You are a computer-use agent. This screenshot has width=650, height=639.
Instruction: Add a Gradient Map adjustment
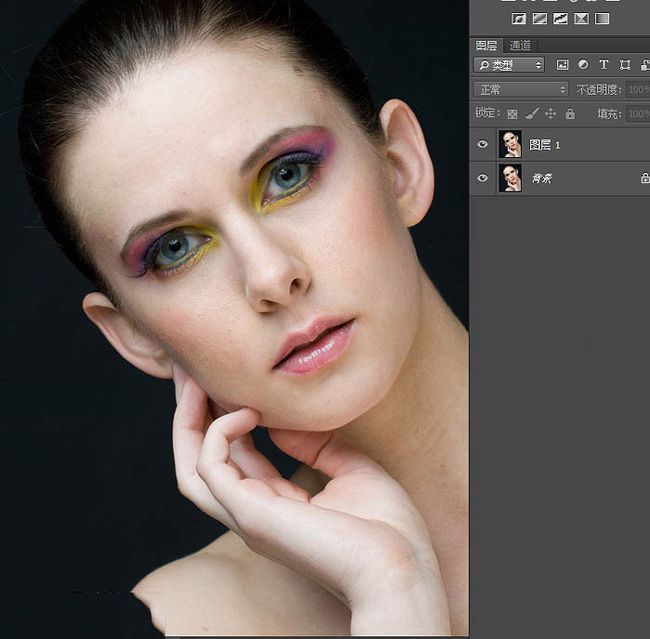pyautogui.click(x=602, y=19)
